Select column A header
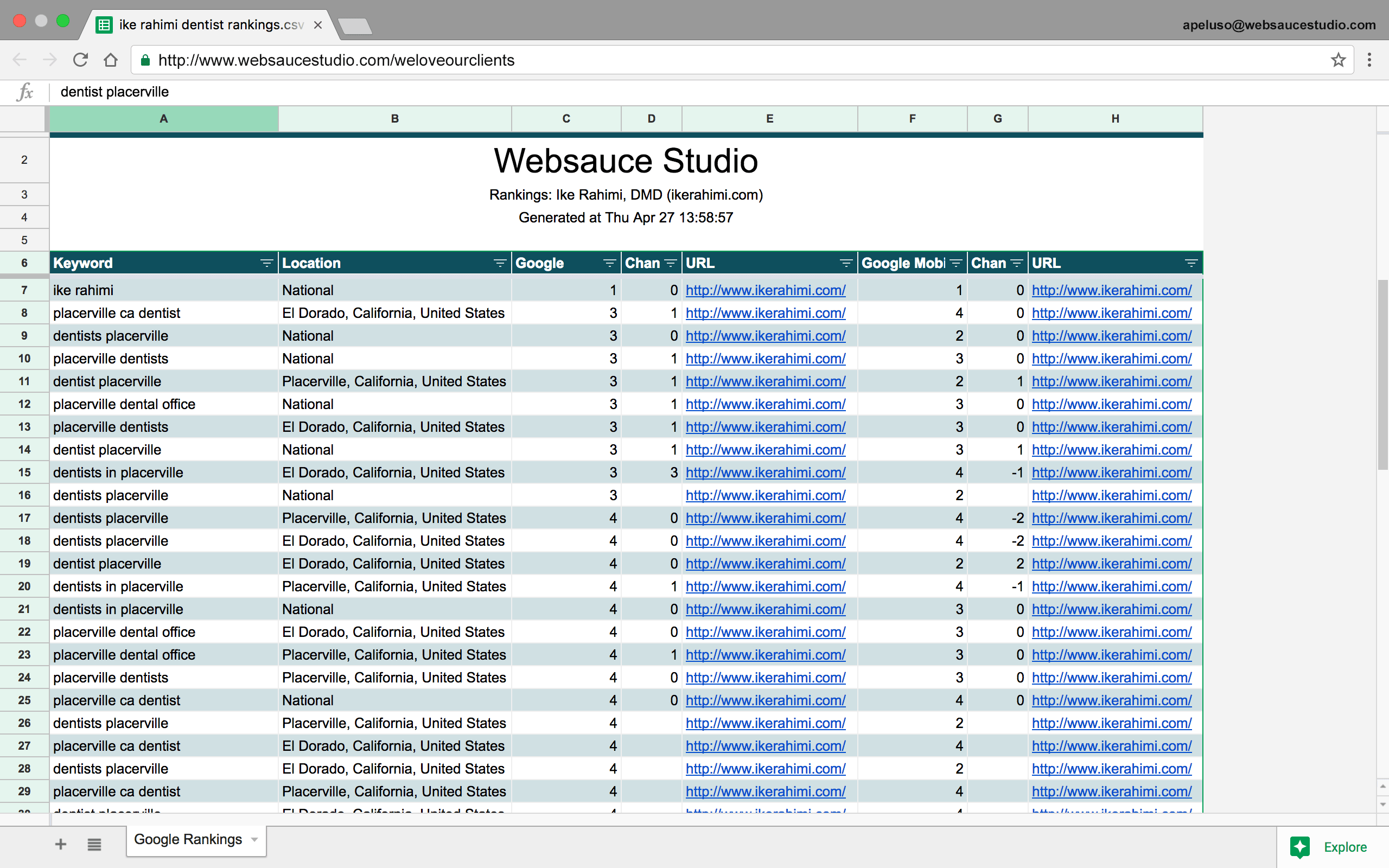Viewport: 1389px width, 868px height. point(163,119)
